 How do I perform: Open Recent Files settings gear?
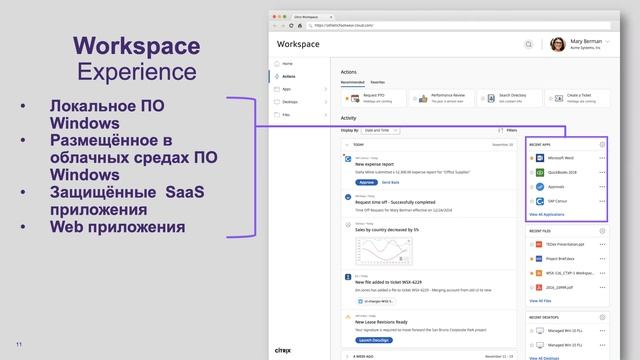602,231
